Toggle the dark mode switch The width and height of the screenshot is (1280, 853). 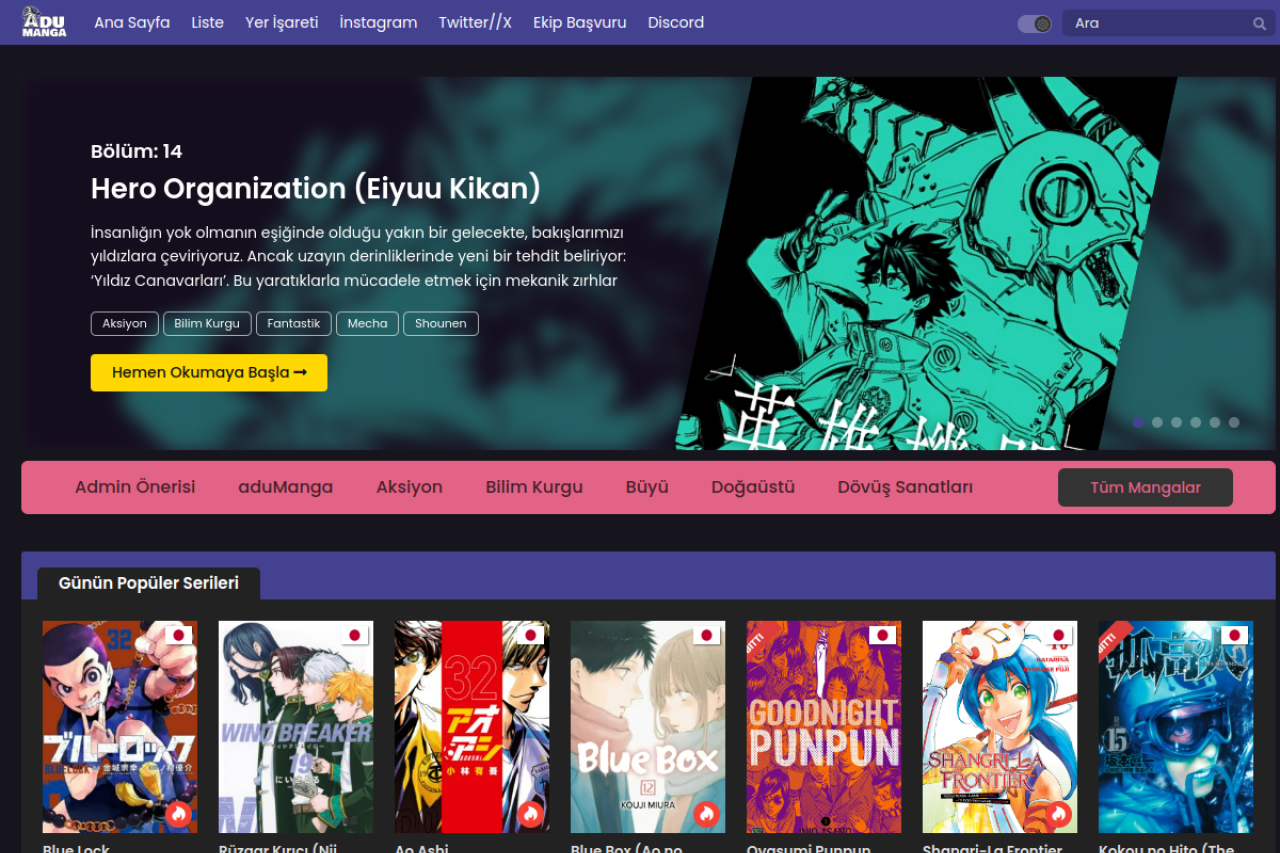(x=1034, y=24)
